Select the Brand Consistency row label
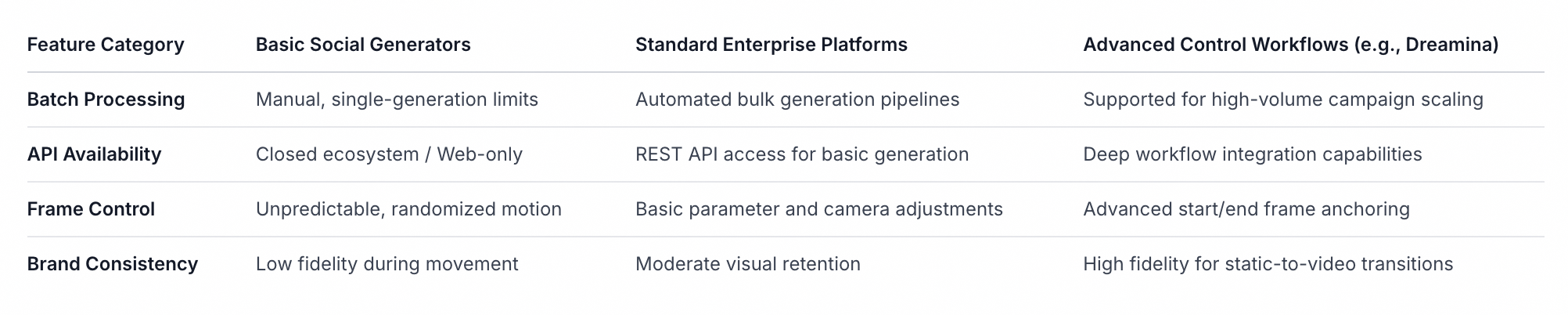Viewport: 1568px width, 315px height. coord(113,264)
